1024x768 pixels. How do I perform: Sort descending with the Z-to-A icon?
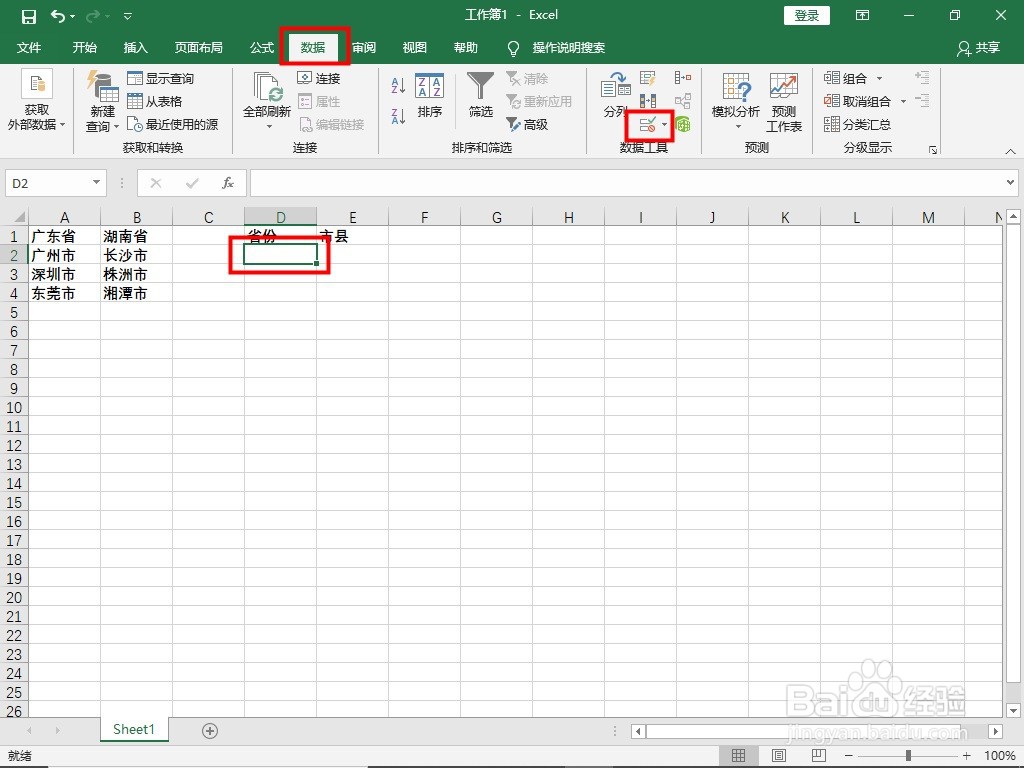[398, 116]
